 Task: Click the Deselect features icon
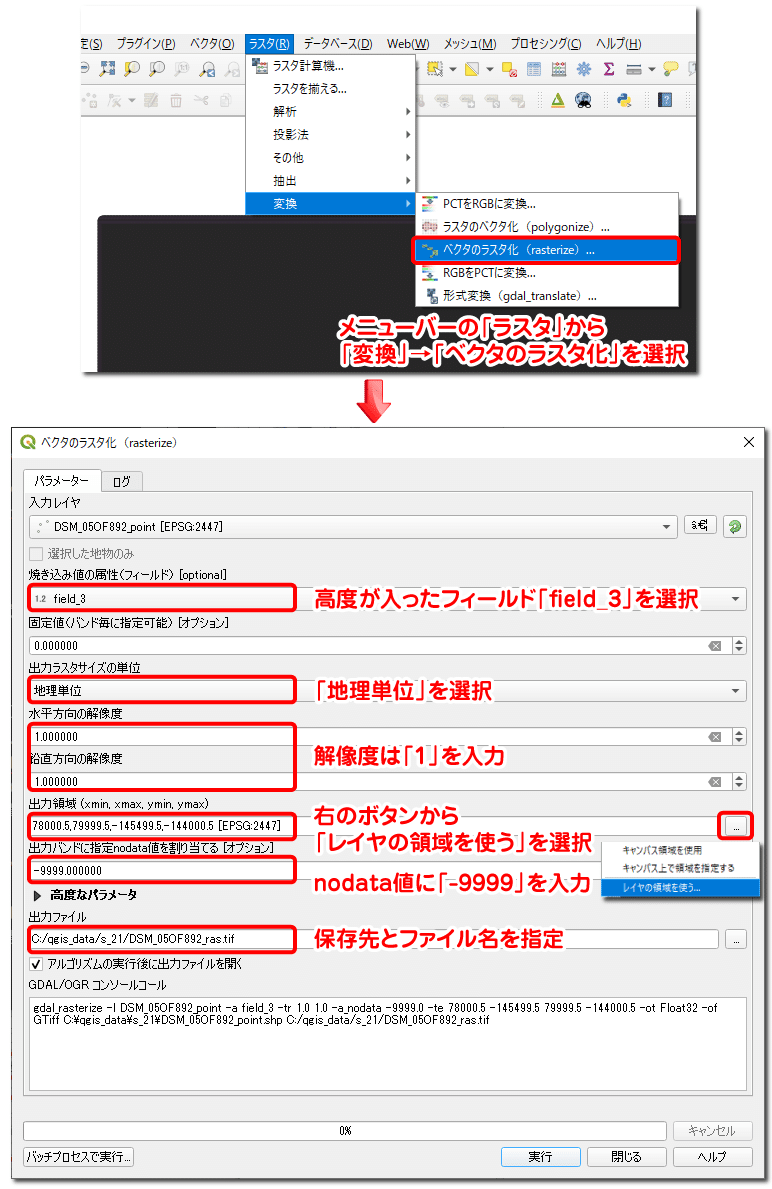pyautogui.click(x=510, y=70)
